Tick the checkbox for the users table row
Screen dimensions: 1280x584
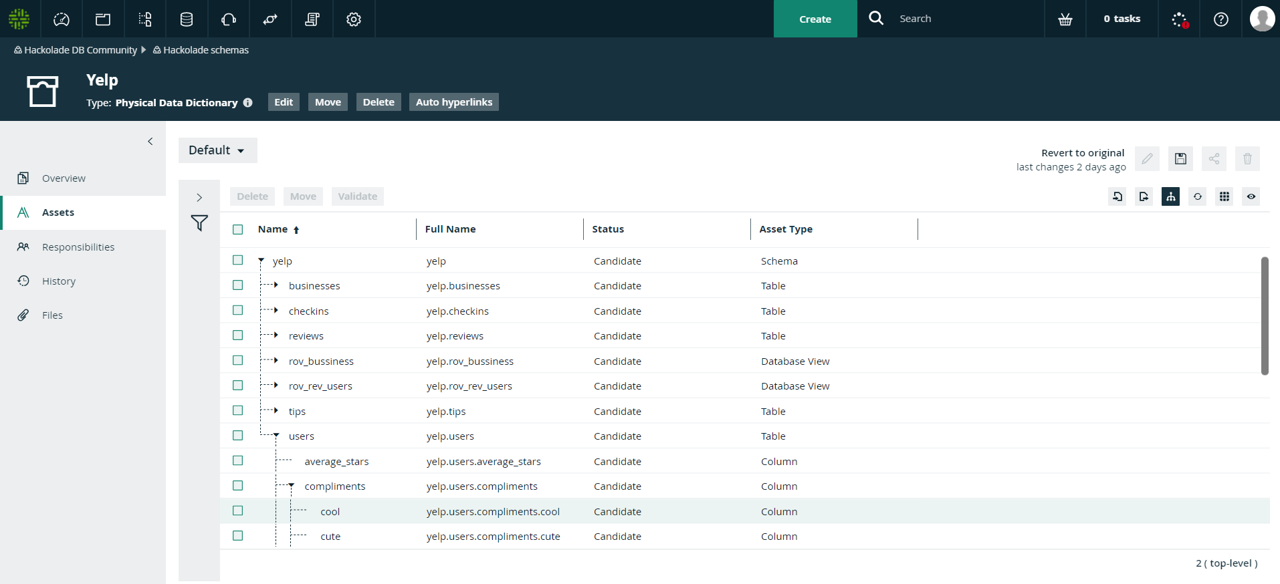coord(237,435)
